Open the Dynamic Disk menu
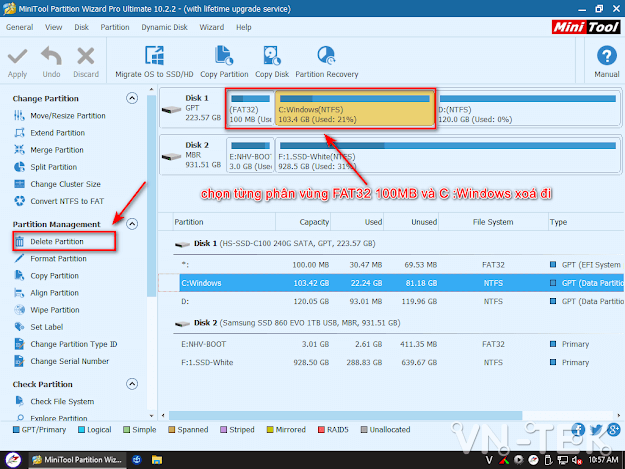 [164, 27]
